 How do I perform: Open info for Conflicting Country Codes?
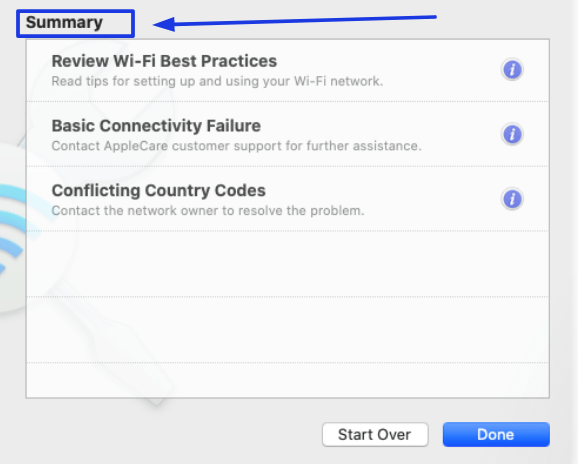click(512, 199)
